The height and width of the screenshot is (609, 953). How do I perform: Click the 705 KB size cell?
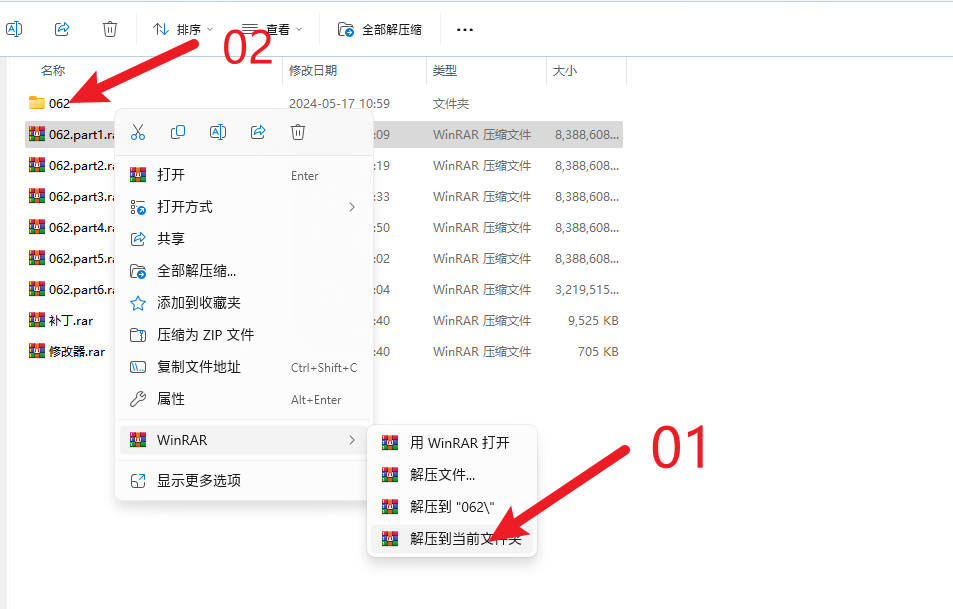point(598,351)
